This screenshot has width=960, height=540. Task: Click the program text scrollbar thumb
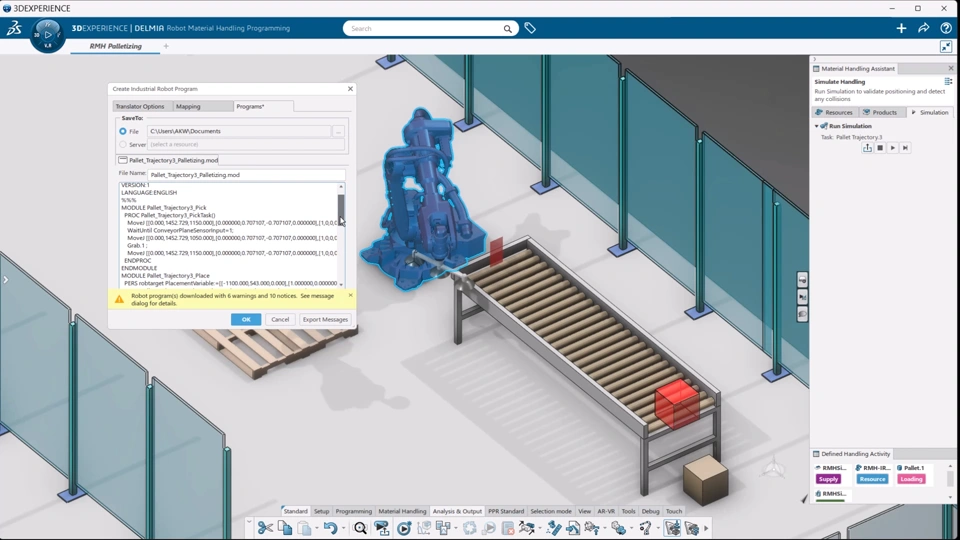click(x=341, y=209)
